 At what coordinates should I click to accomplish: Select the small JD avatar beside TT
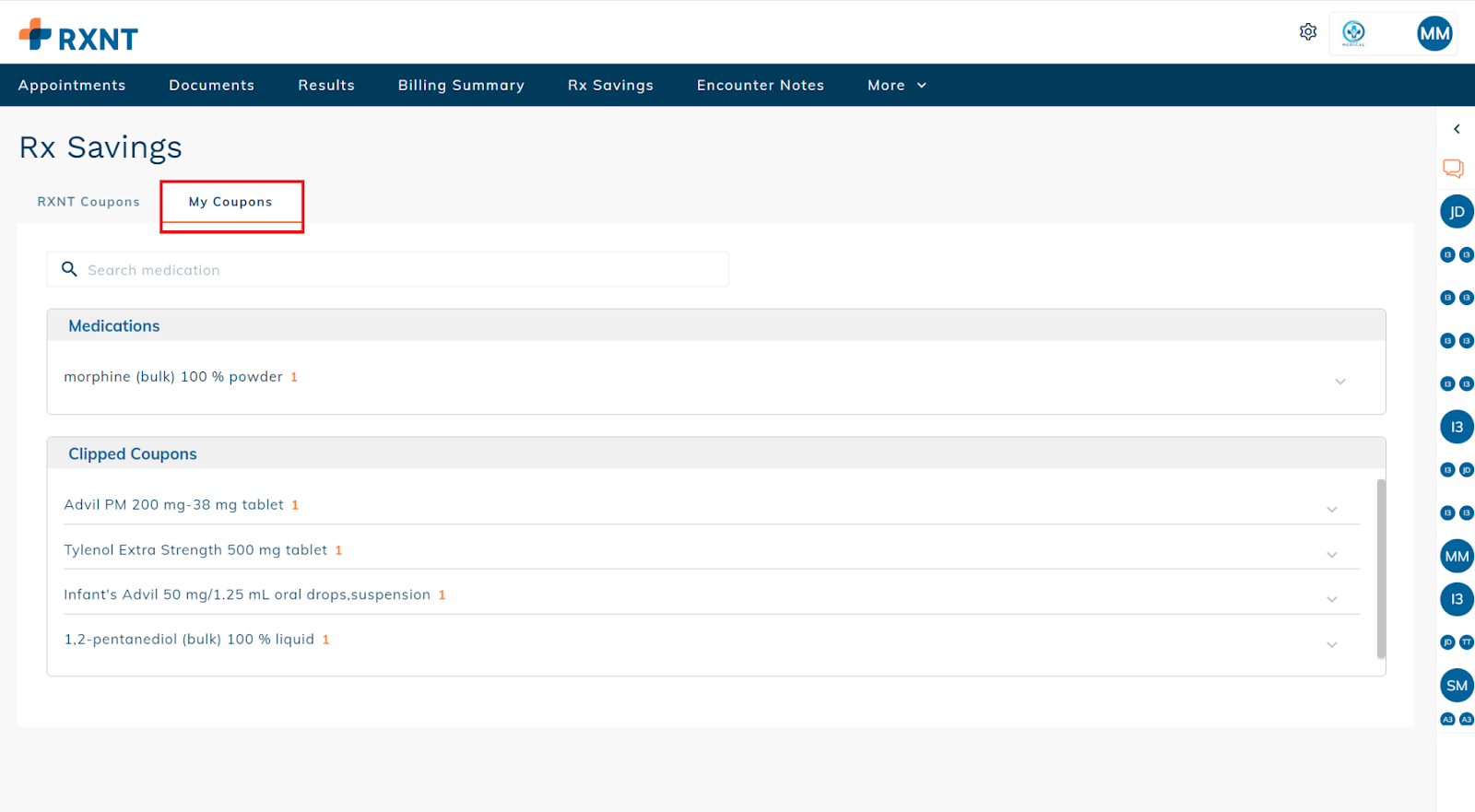pos(1447,642)
